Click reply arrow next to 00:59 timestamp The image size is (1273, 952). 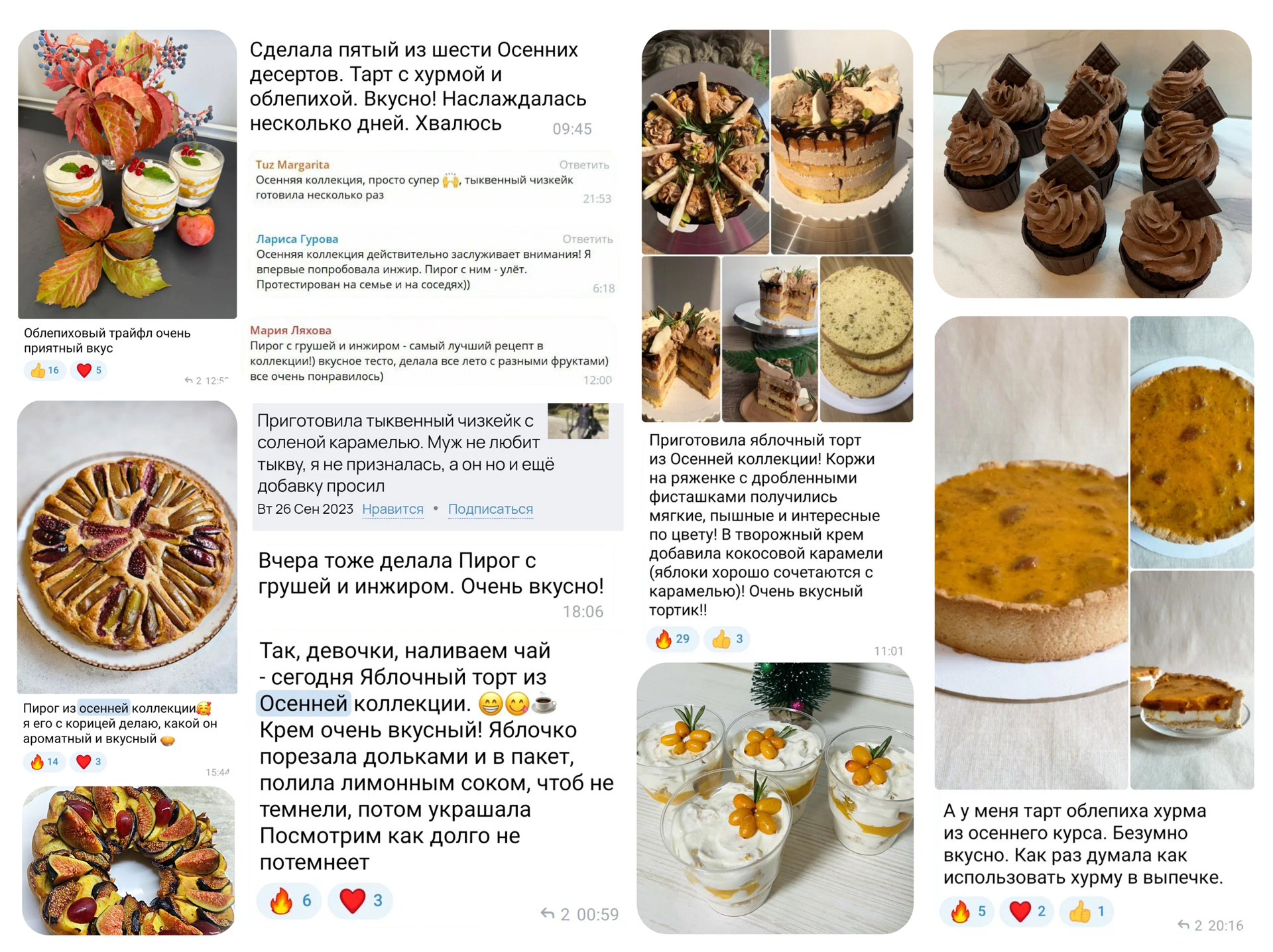(x=547, y=914)
